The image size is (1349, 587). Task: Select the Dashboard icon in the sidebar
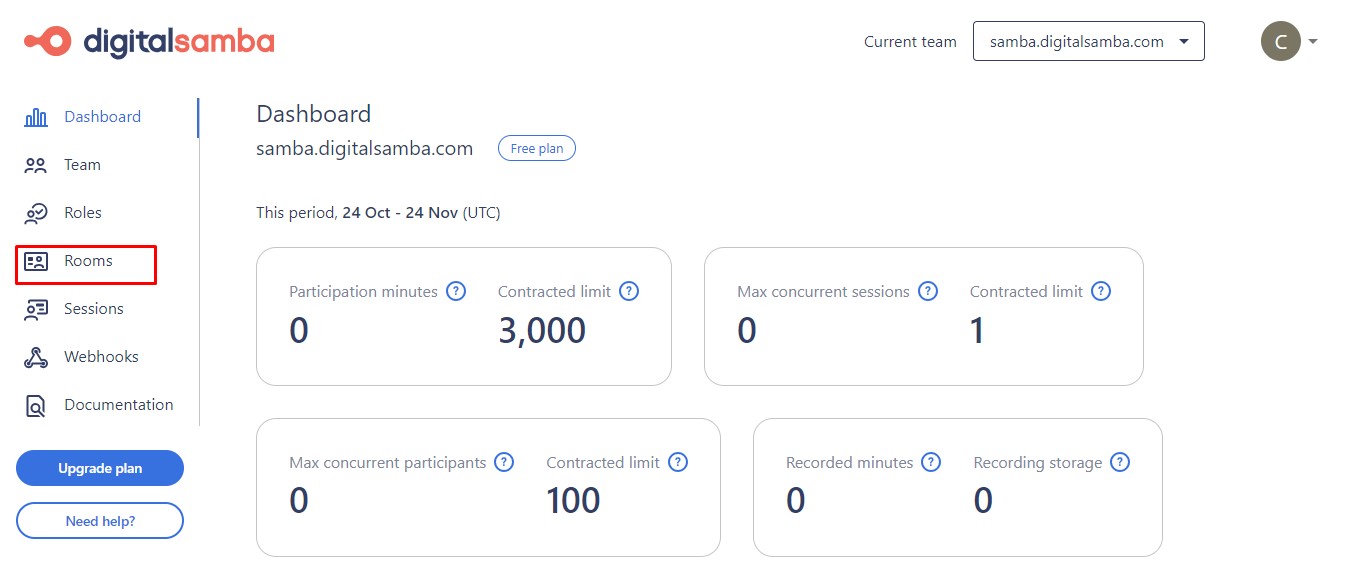coord(34,116)
